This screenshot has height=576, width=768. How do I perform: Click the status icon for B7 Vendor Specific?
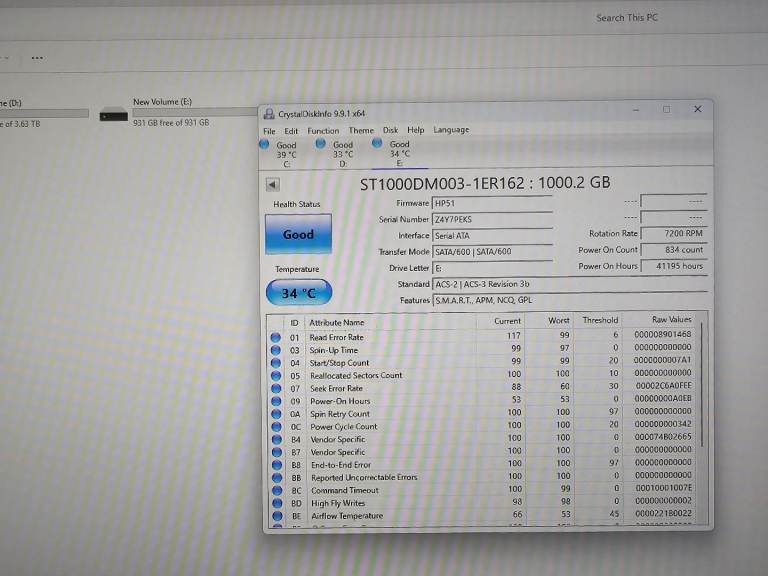point(277,452)
